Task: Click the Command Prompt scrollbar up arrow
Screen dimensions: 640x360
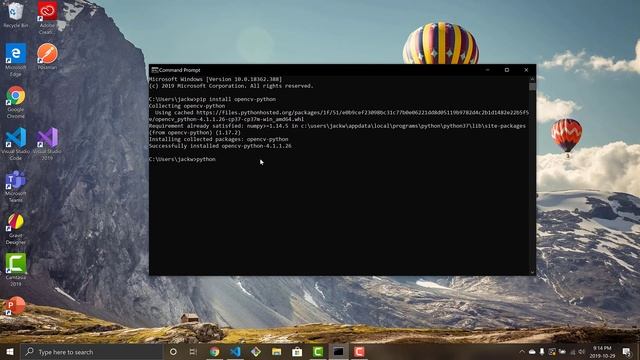Action: [532, 79]
